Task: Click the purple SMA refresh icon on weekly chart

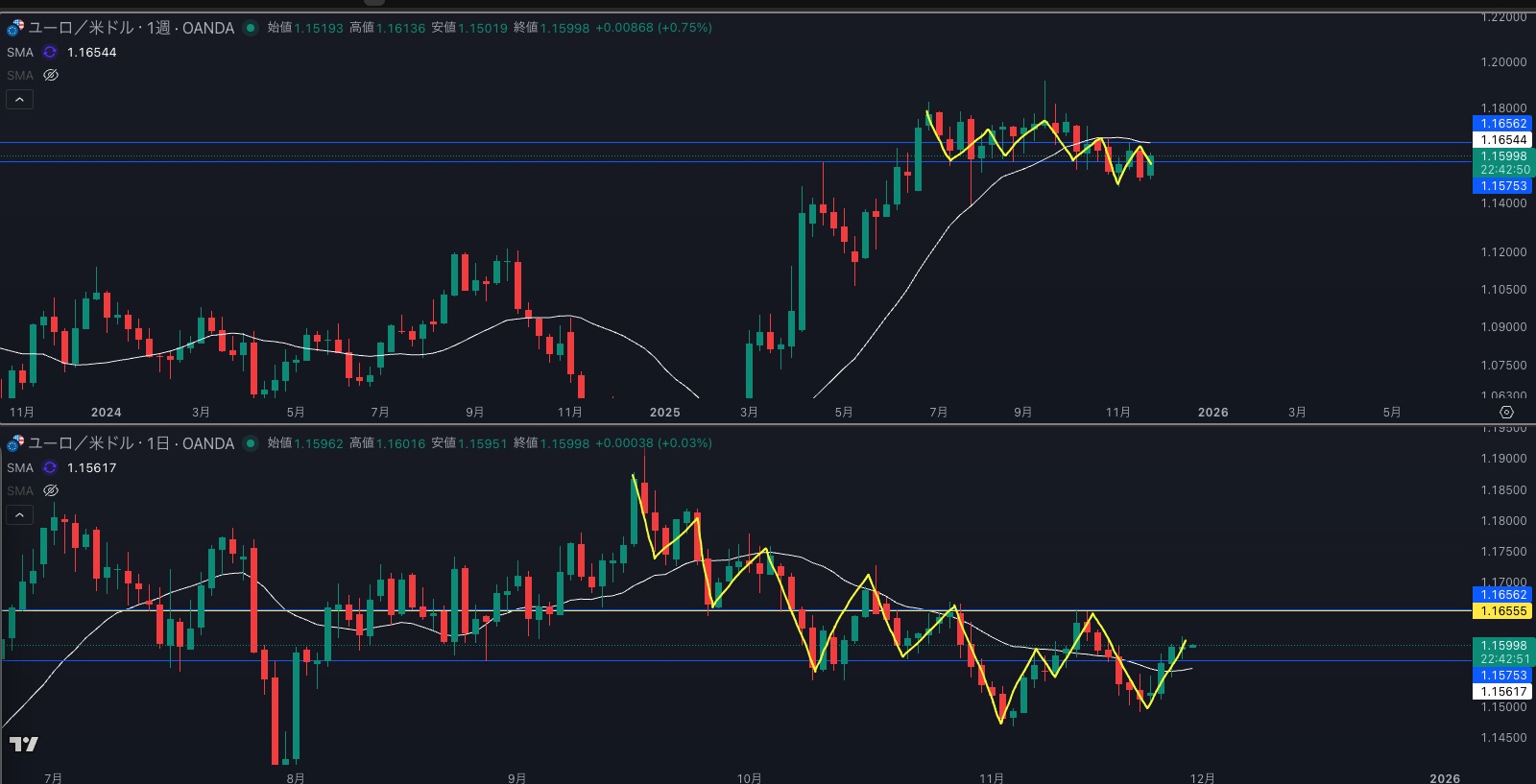Action: coord(50,52)
